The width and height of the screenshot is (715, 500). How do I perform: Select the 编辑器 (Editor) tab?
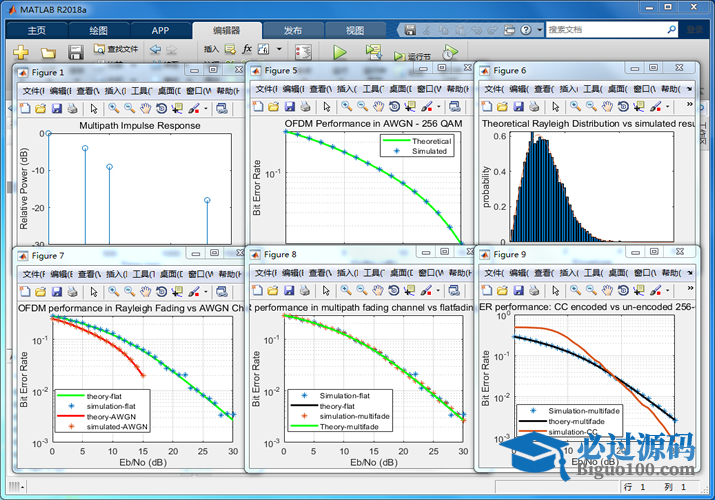(227, 31)
